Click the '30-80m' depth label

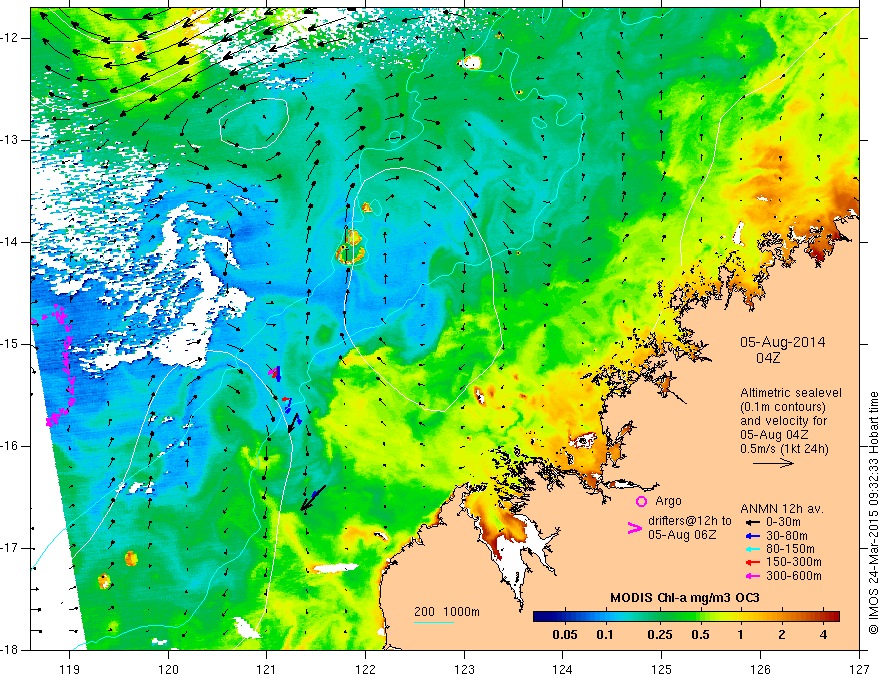787,536
